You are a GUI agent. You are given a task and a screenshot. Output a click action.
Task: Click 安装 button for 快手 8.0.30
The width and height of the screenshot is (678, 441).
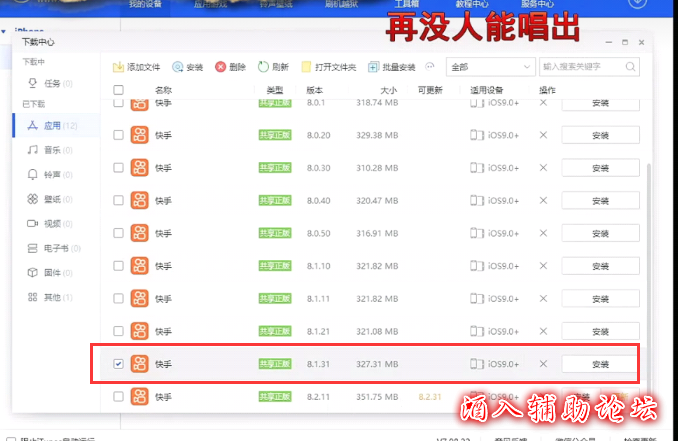click(600, 168)
